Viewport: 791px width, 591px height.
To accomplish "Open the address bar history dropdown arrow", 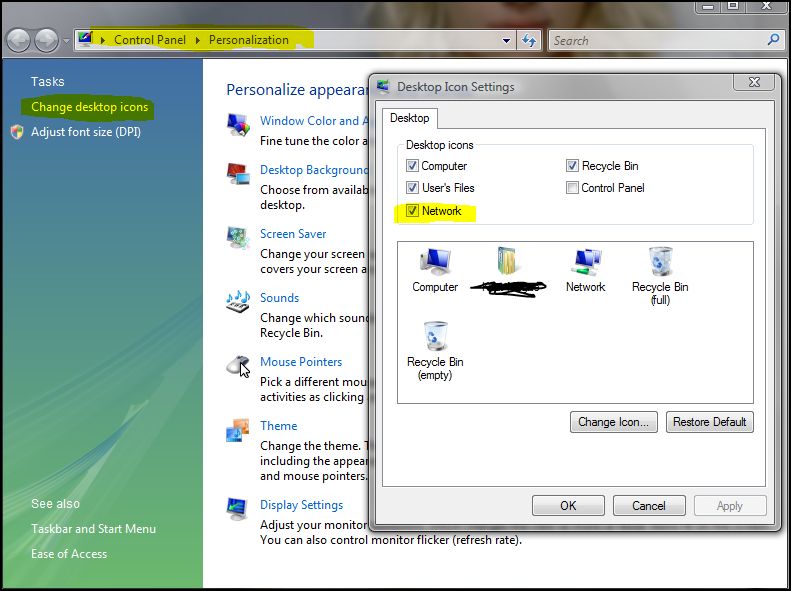I will pyautogui.click(x=506, y=41).
